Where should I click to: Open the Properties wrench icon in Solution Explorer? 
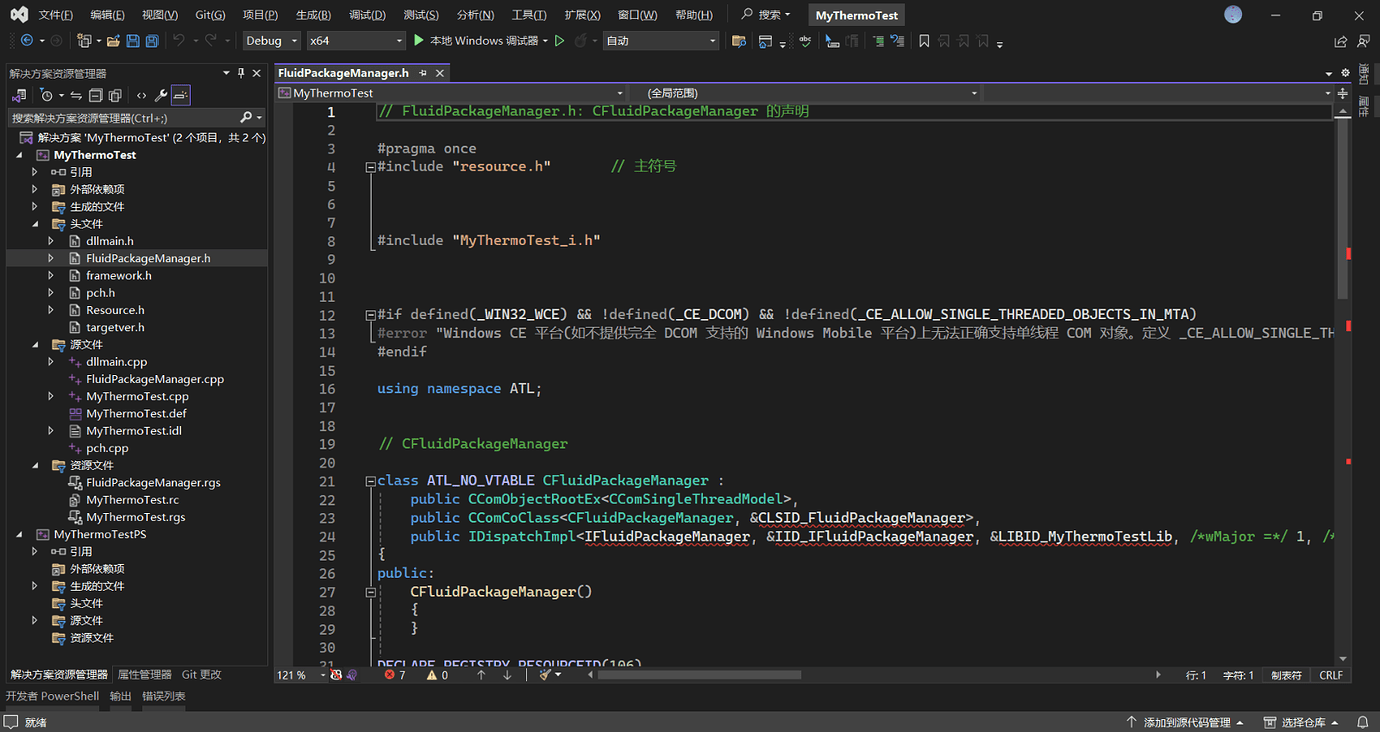tap(160, 95)
